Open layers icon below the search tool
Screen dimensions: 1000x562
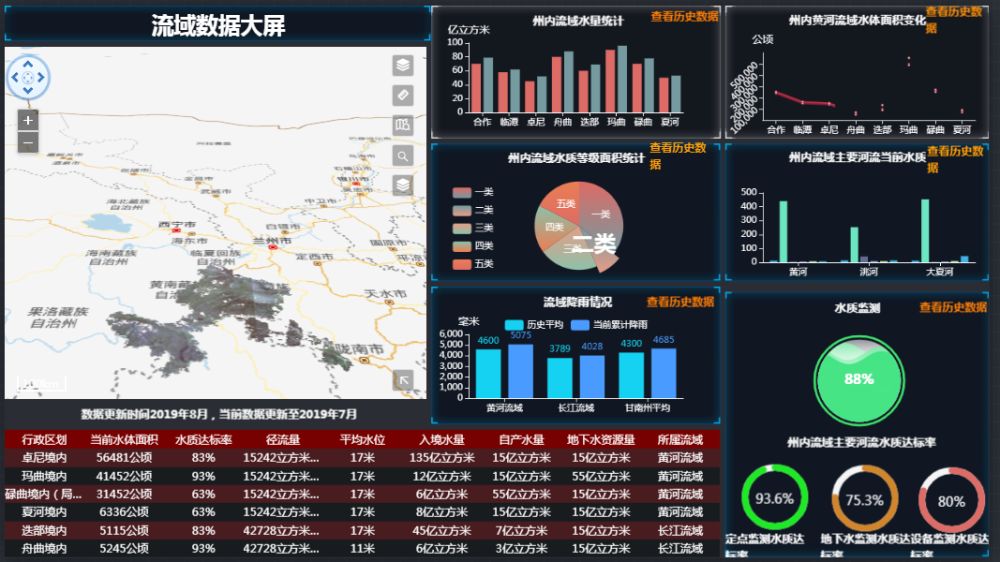402,185
